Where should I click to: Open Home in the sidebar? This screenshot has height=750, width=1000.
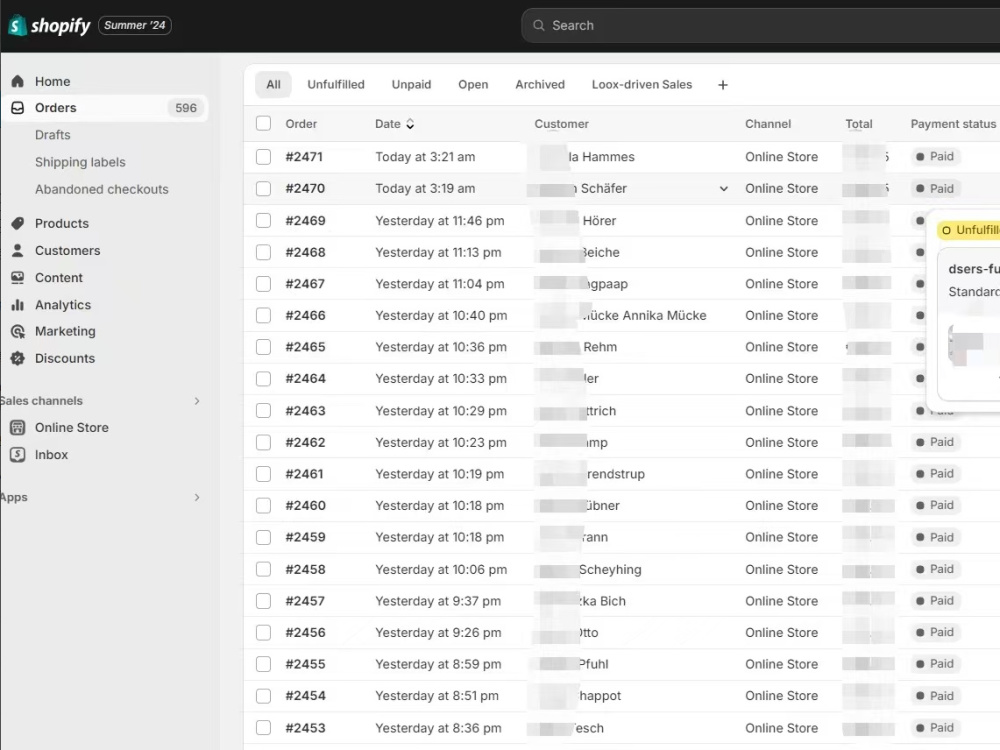tap(52, 81)
